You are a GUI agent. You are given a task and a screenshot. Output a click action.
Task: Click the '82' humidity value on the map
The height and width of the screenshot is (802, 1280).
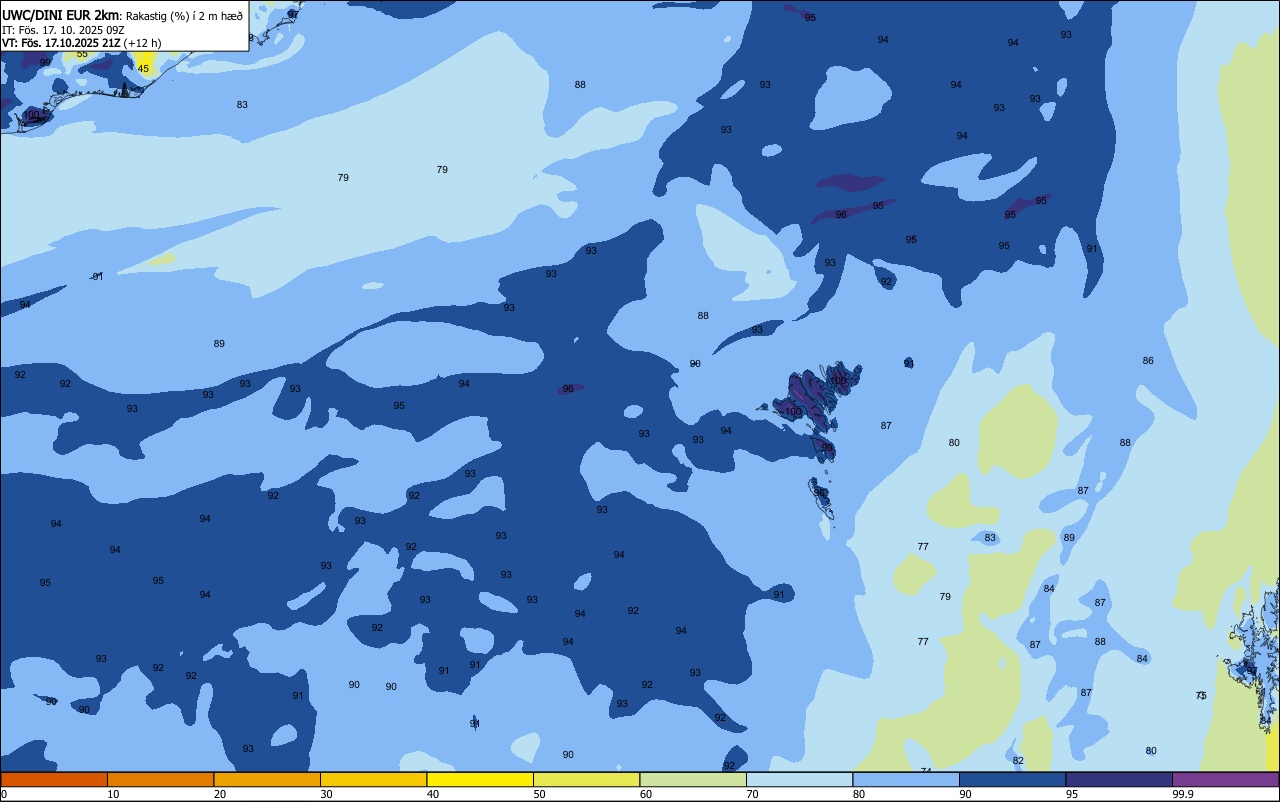click(x=1018, y=761)
